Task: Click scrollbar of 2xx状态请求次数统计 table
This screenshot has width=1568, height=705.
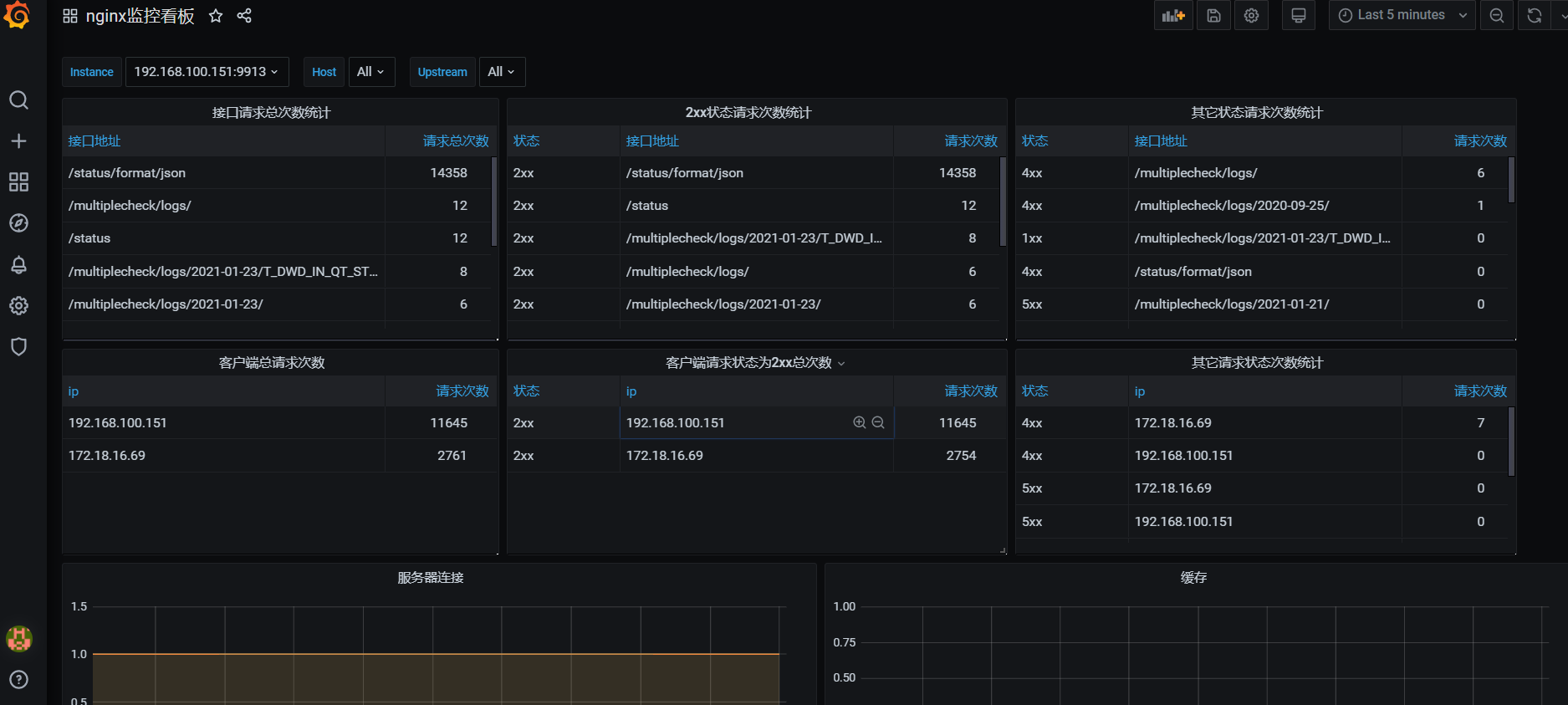Action: click(x=1003, y=201)
